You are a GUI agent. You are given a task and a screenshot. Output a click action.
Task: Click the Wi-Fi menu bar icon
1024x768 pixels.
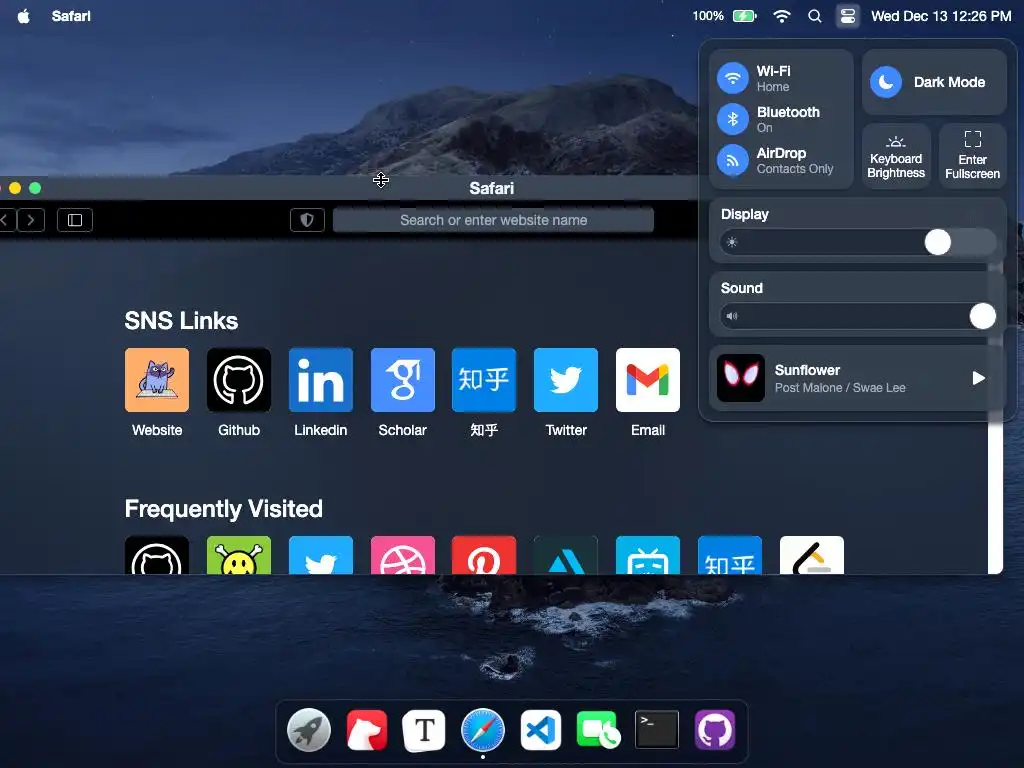pos(782,16)
